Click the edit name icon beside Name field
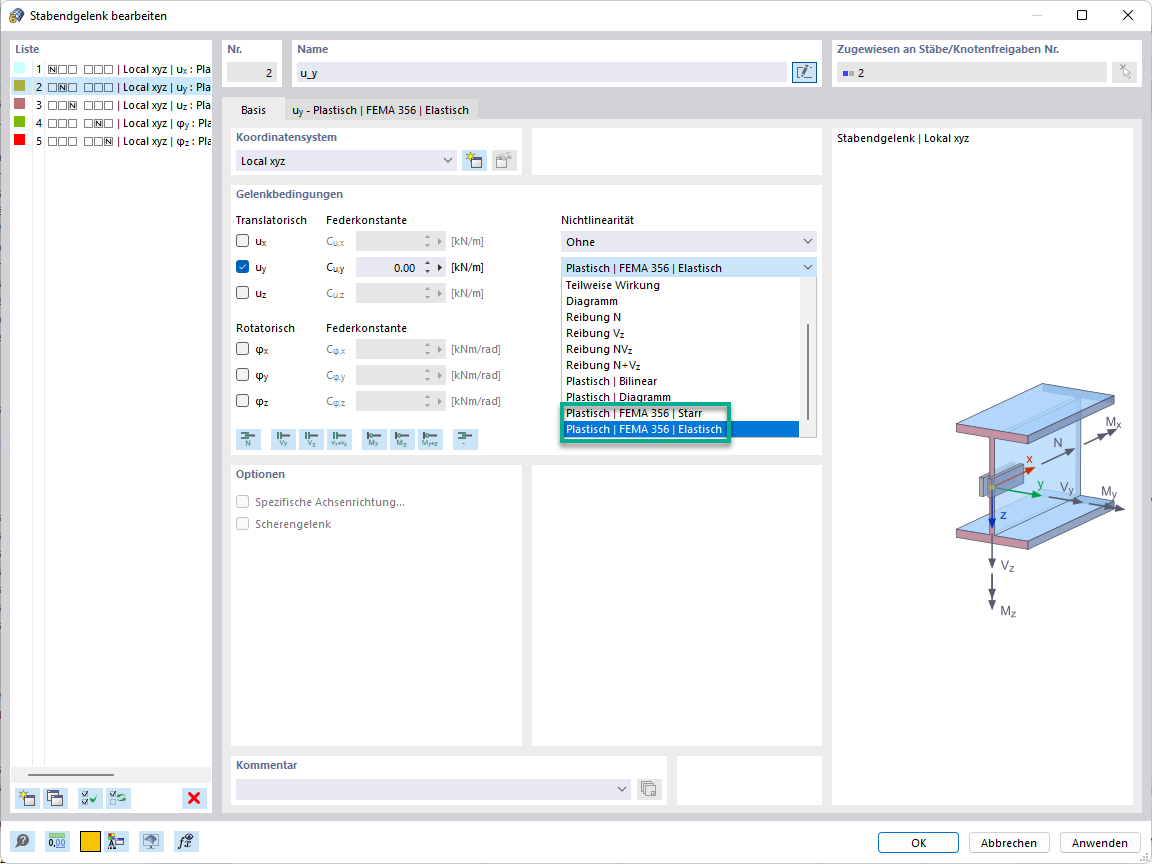This screenshot has width=1152, height=864. 804,72
